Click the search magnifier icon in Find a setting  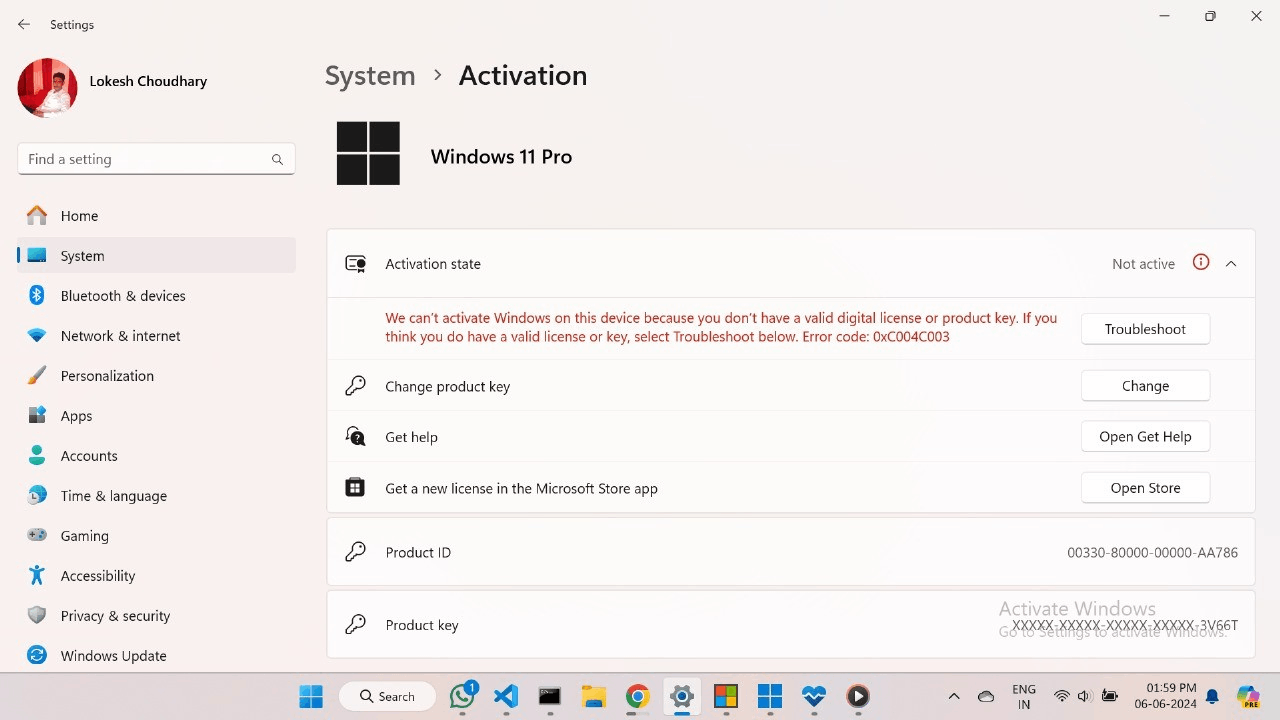[277, 159]
